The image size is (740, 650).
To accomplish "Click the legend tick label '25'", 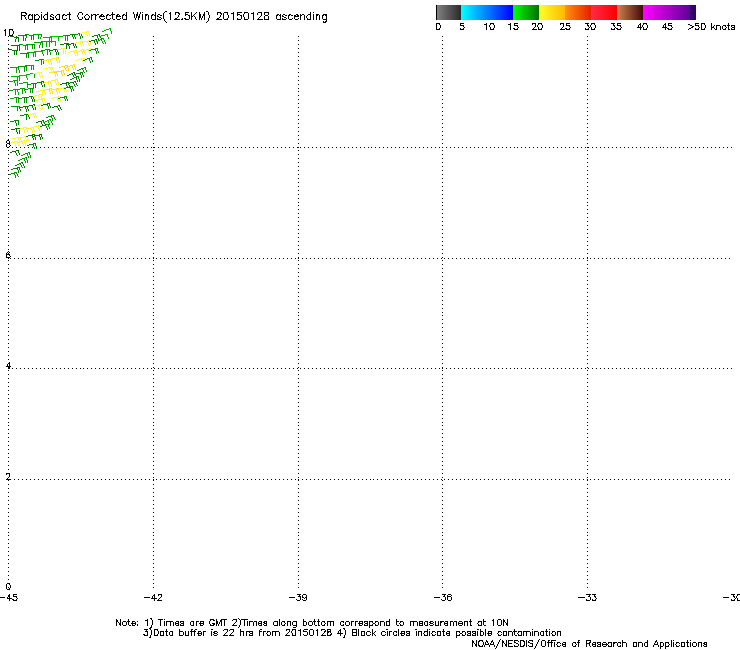I will tap(565, 27).
